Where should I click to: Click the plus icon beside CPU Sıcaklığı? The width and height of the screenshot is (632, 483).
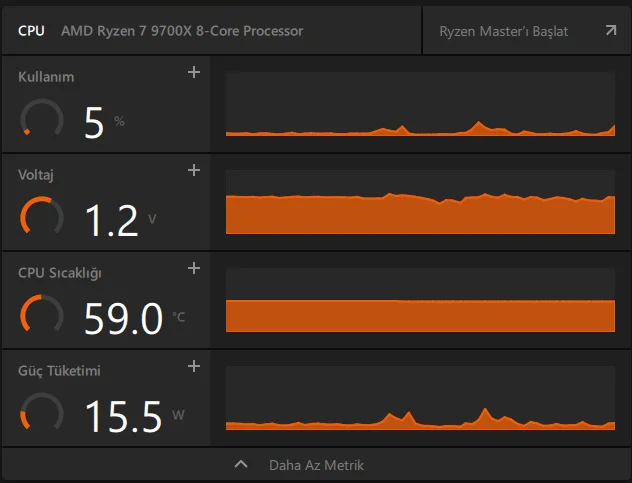coord(194,268)
